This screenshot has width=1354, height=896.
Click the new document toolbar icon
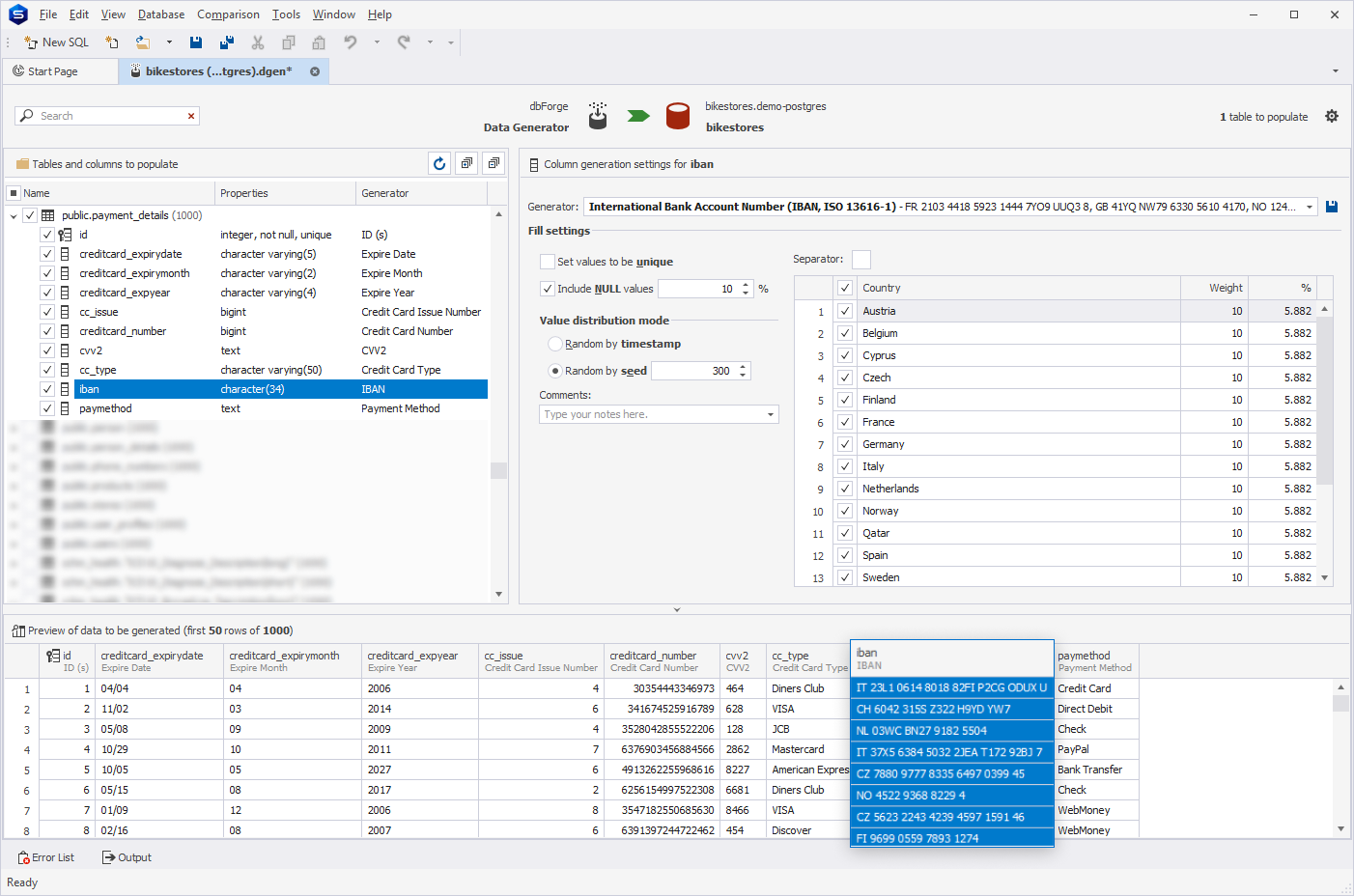112,42
